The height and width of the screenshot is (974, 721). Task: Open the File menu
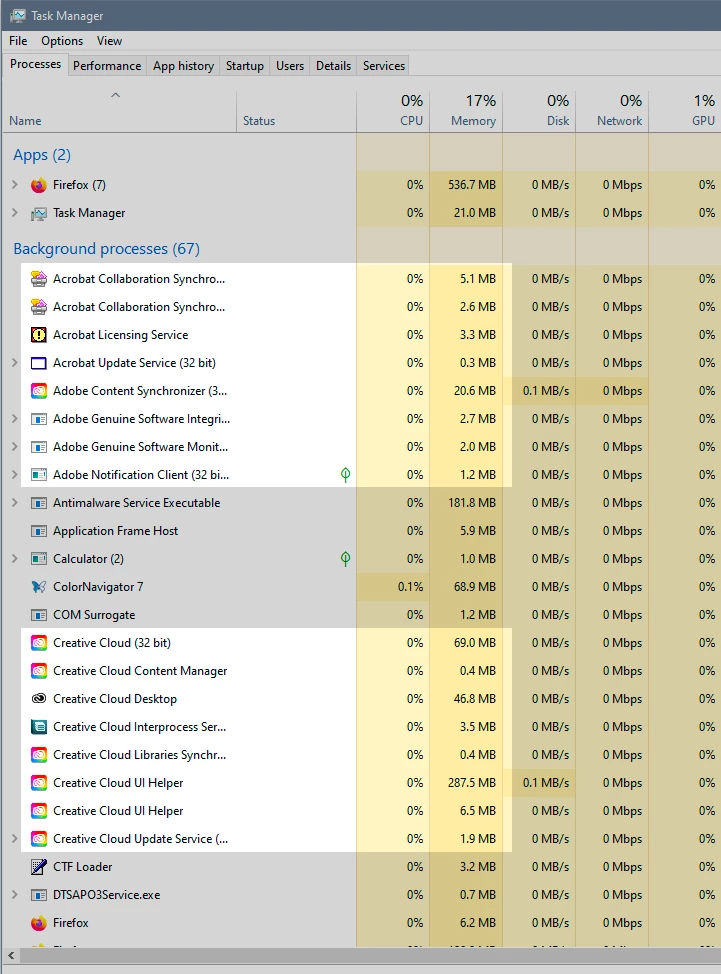click(x=18, y=41)
